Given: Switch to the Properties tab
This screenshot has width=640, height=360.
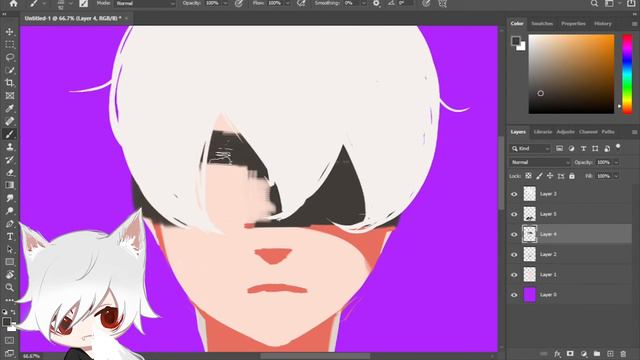Looking at the screenshot, I should pyautogui.click(x=573, y=24).
